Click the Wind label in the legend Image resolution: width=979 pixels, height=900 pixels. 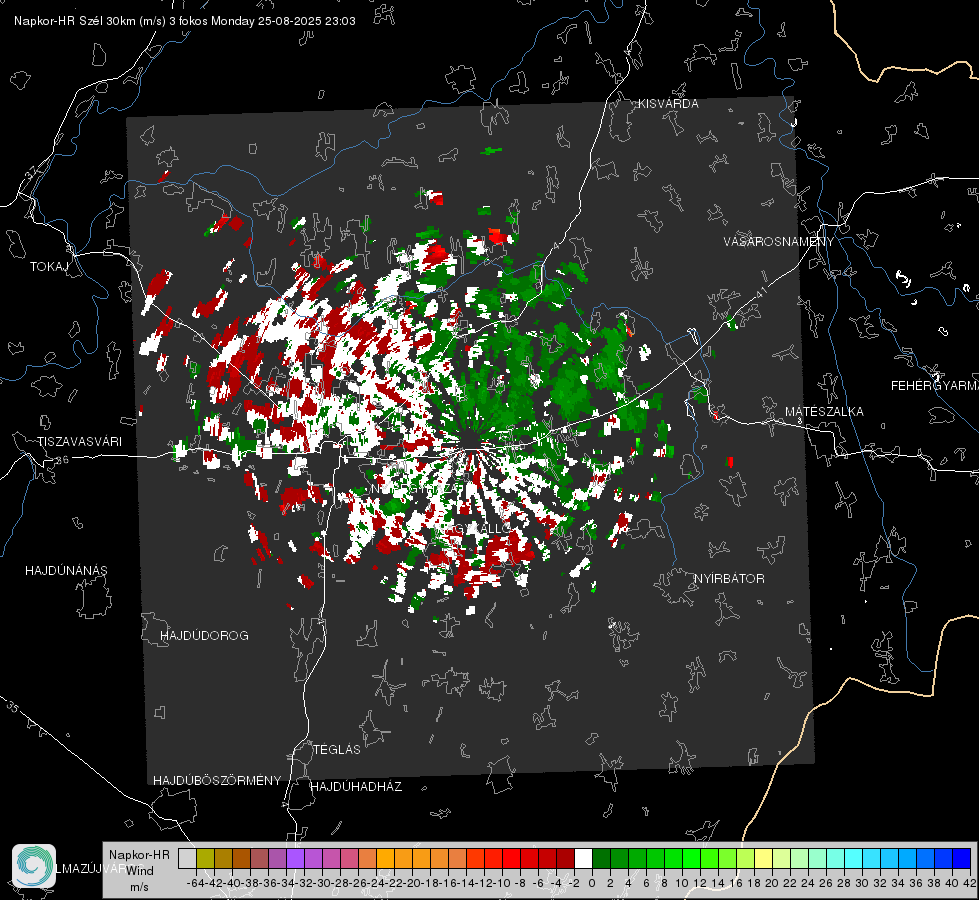(x=140, y=871)
